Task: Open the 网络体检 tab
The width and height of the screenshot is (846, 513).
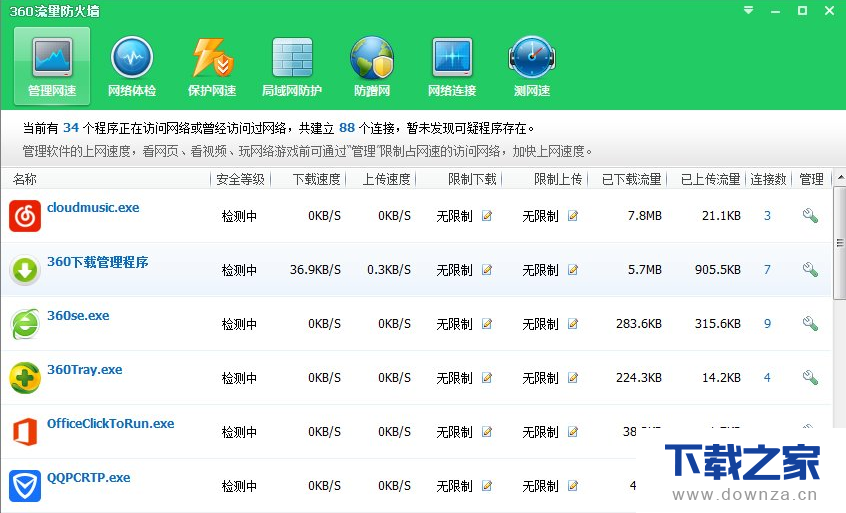Action: 132,66
